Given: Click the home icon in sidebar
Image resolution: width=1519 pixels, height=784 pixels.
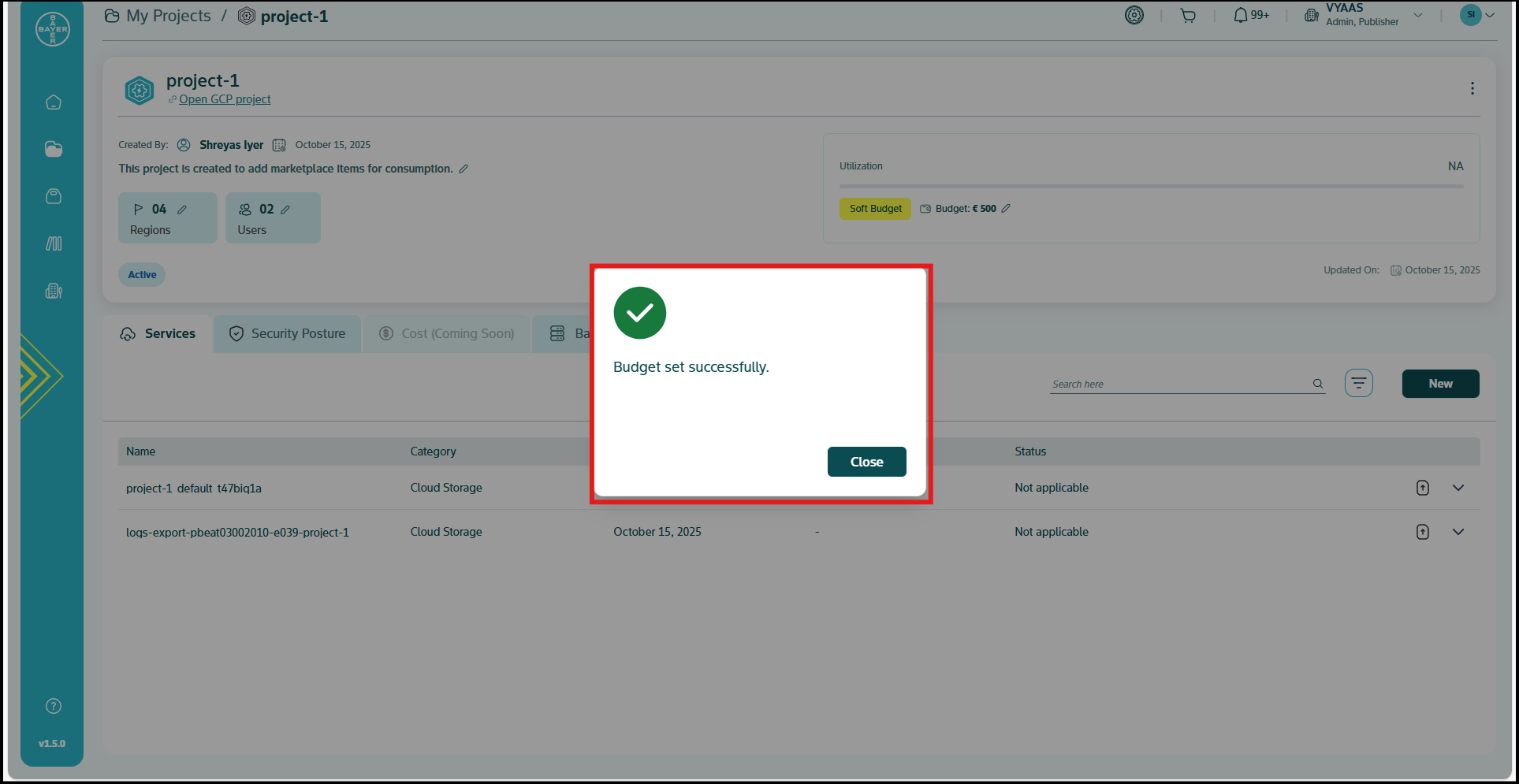Looking at the screenshot, I should coord(54,102).
